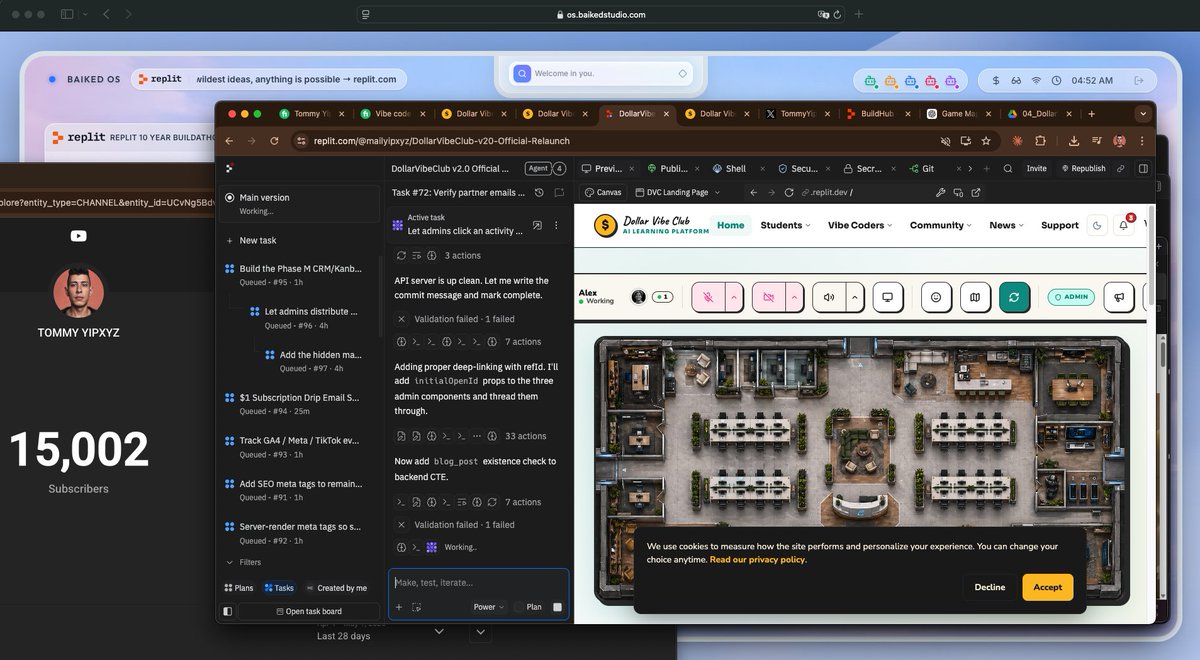This screenshot has height=660, width=1200.
Task: Expand speaker options caret
Action: coord(854,297)
